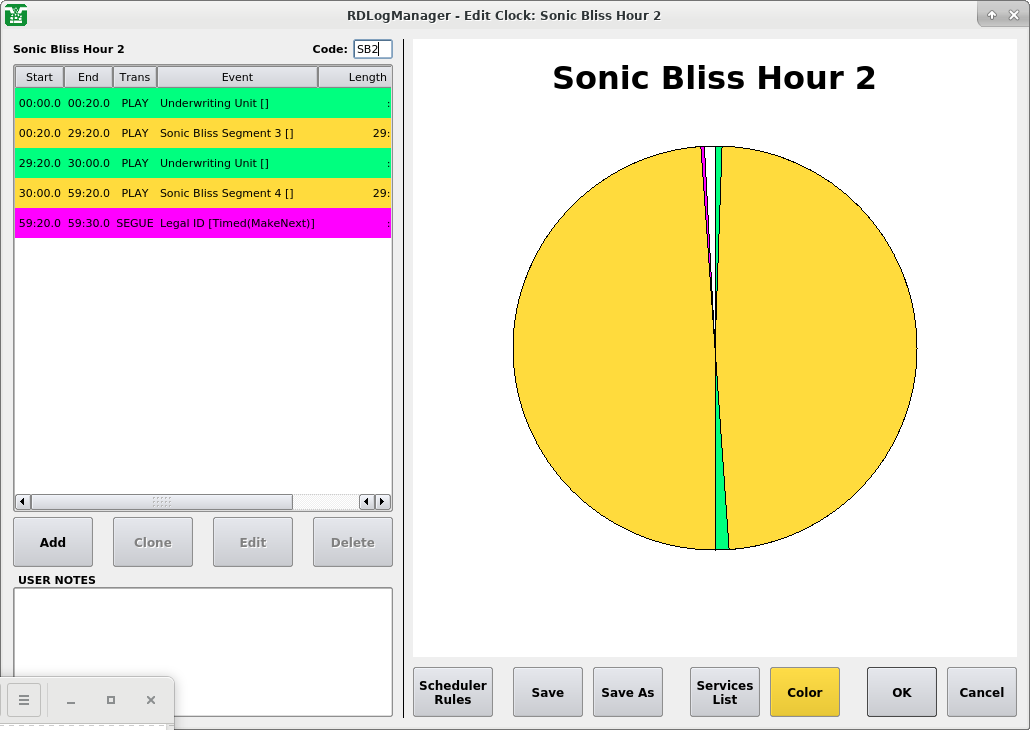Click the rightmost scroll arrow of the event list
The image size is (1030, 730).
point(382,502)
